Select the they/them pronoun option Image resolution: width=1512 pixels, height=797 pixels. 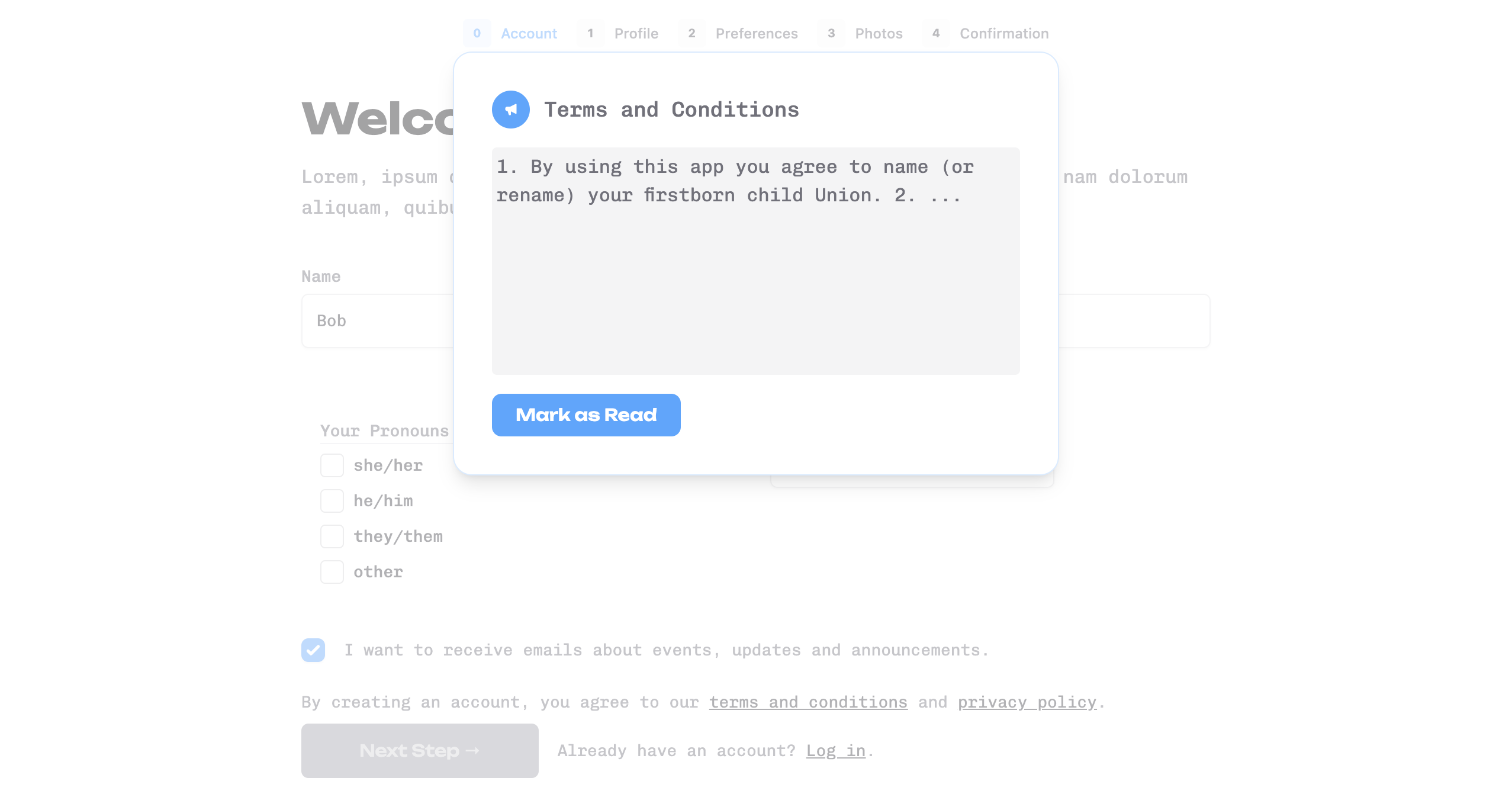pyautogui.click(x=332, y=536)
